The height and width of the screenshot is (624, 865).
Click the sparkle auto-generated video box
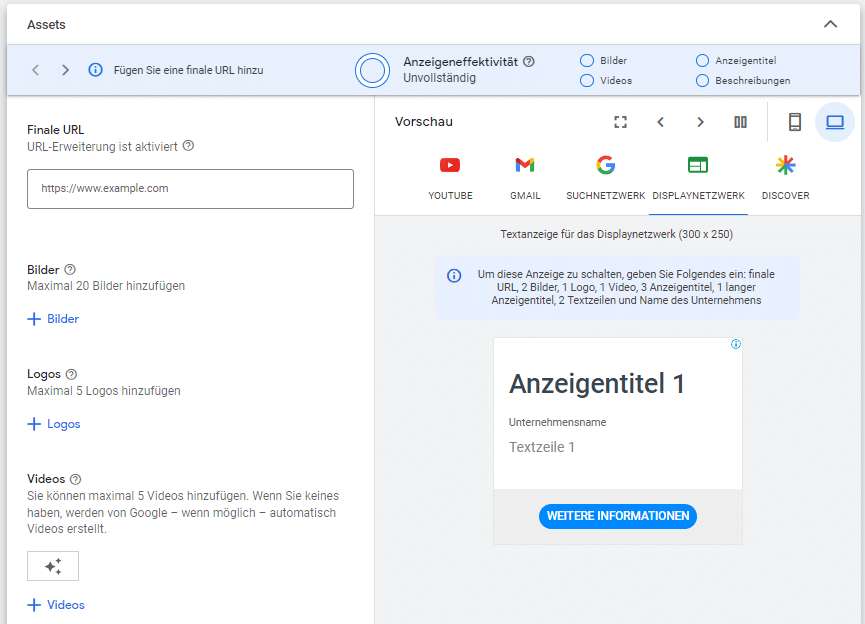(x=53, y=566)
